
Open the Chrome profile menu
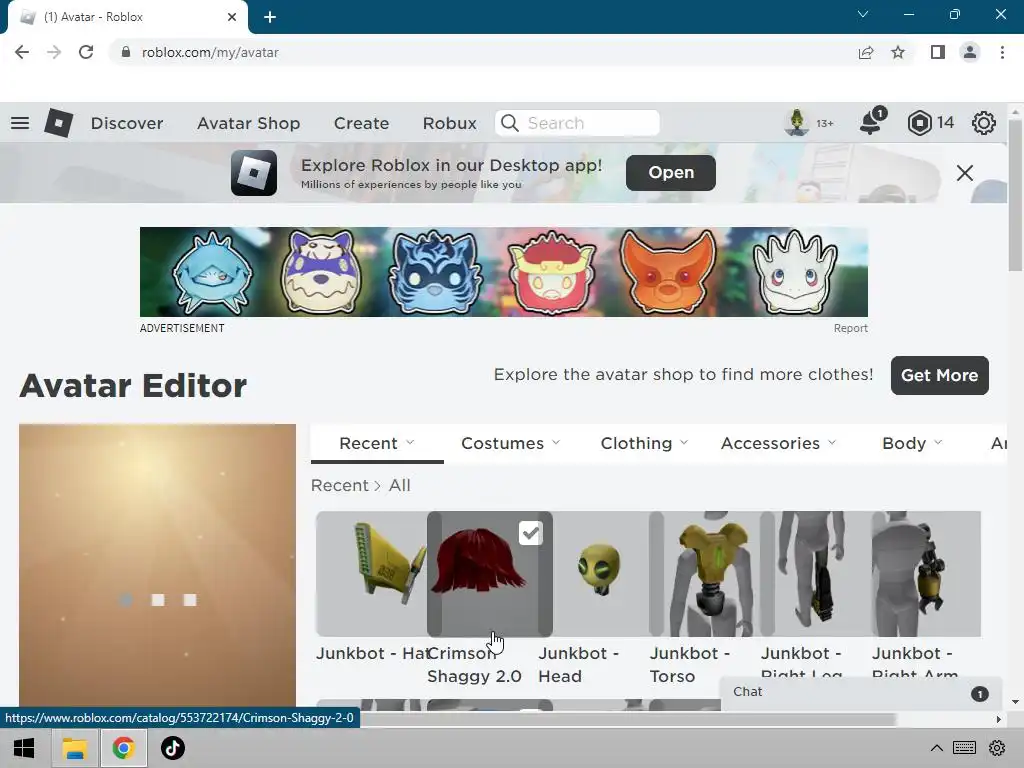[970, 52]
